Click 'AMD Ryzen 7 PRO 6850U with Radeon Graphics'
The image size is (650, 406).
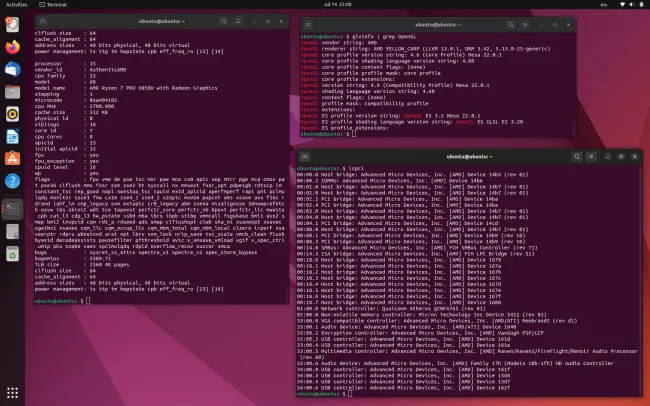pyautogui.click(x=153, y=88)
